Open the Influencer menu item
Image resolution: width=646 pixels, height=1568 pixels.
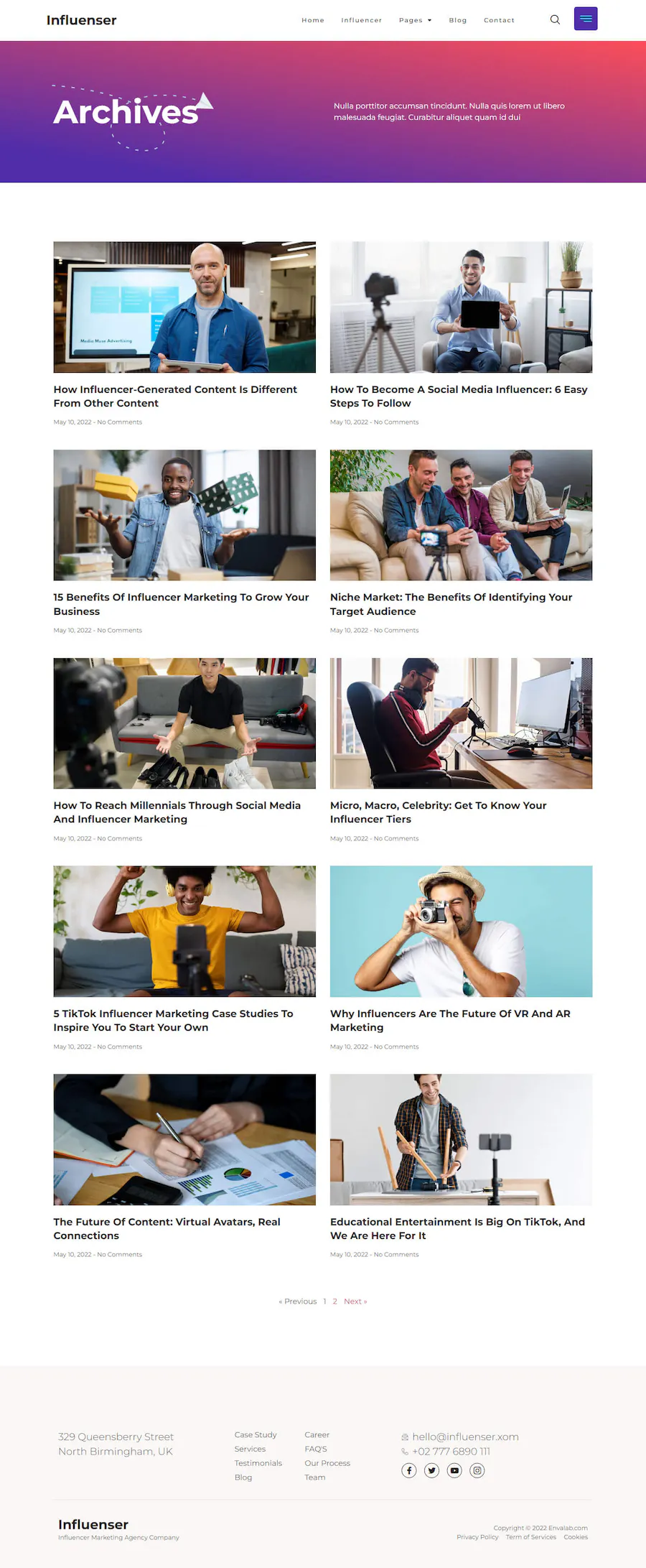click(x=362, y=20)
